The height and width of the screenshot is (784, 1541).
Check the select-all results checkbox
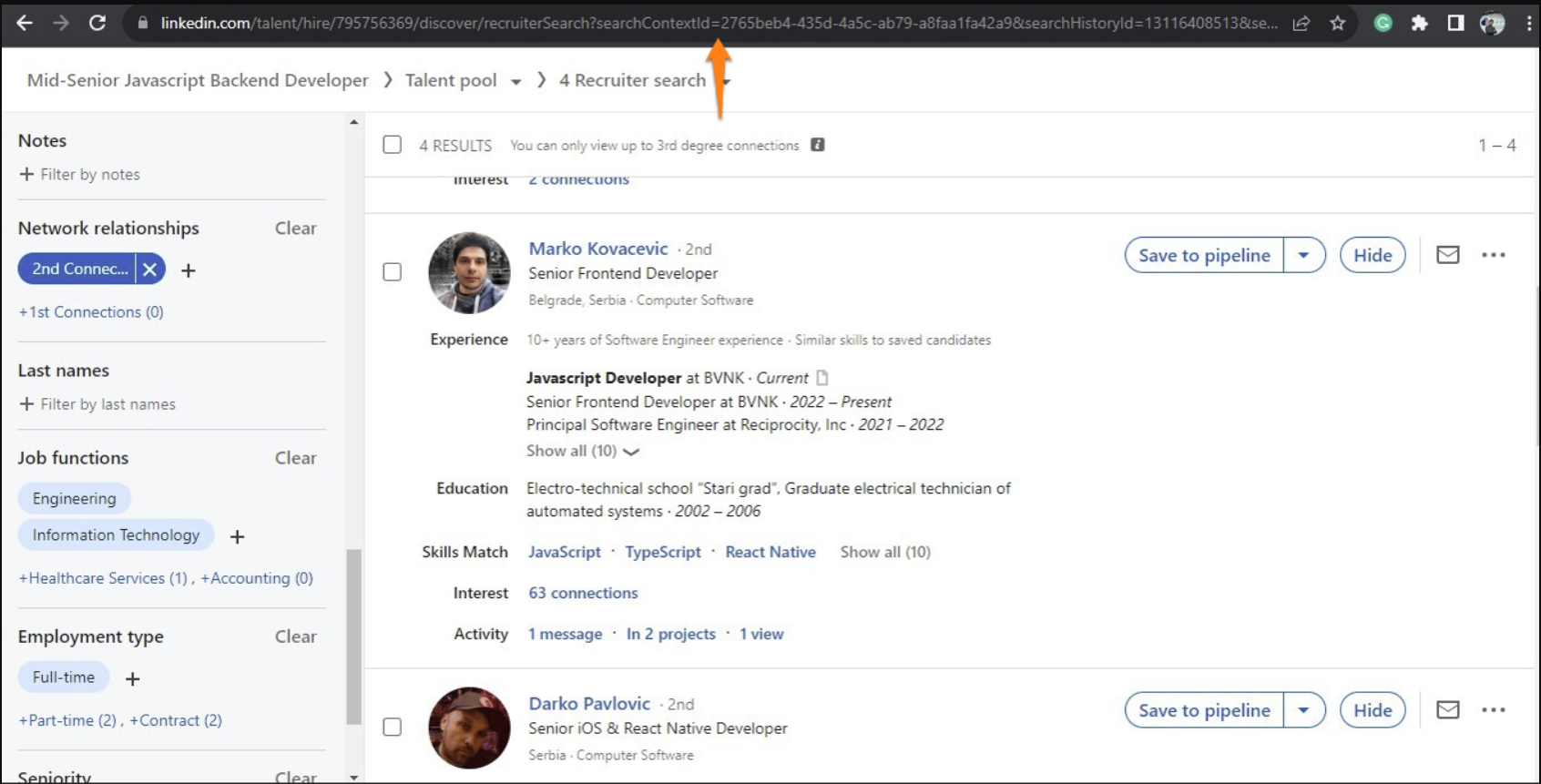(x=393, y=145)
